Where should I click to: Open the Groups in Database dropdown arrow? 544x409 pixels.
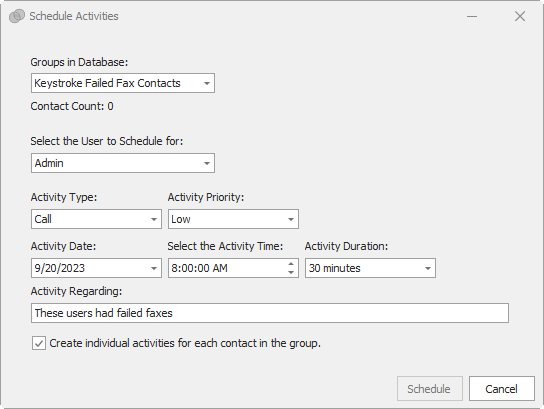[207, 83]
